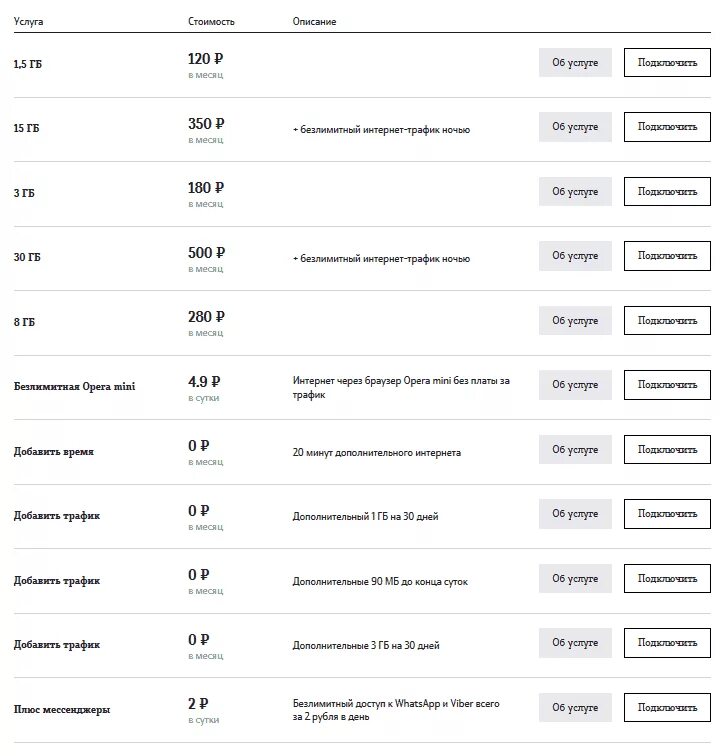Open "Об услуге" for the 1,5 ГБ plan
Screen dimensions: 726x756
[575, 63]
